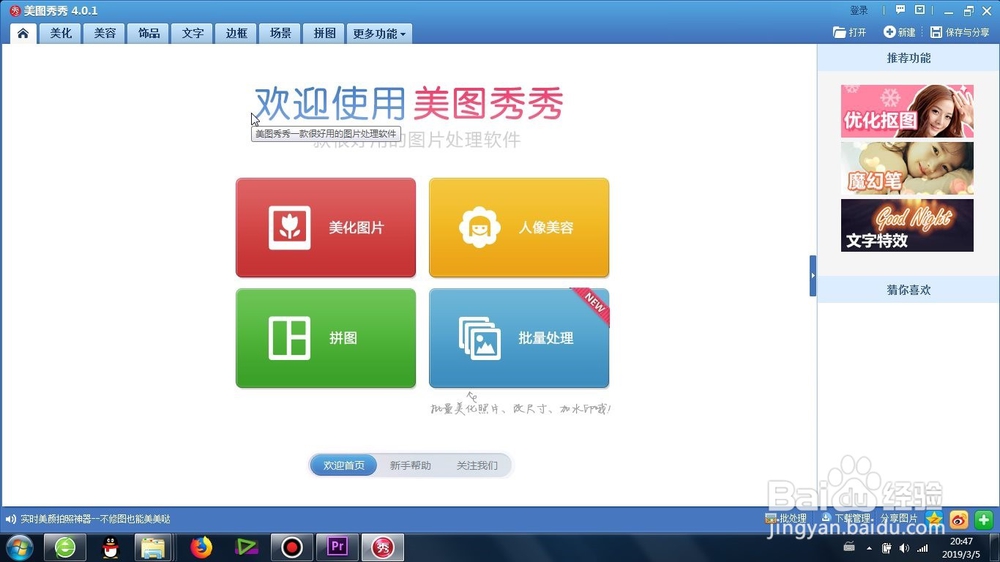Select the 欢迎首页 pill tab
Image resolution: width=1000 pixels, height=562 pixels.
344,465
